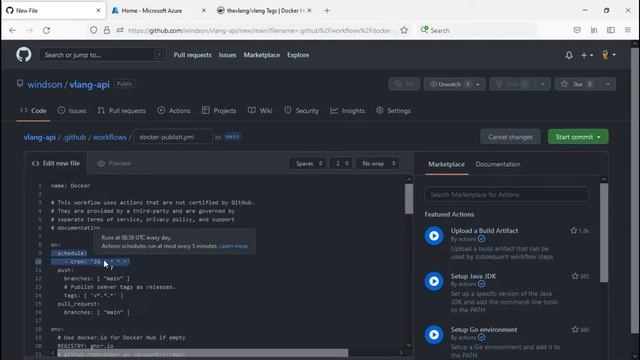Click the Search or jump to field
Image resolution: width=640 pixels, height=360 pixels.
[102, 55]
